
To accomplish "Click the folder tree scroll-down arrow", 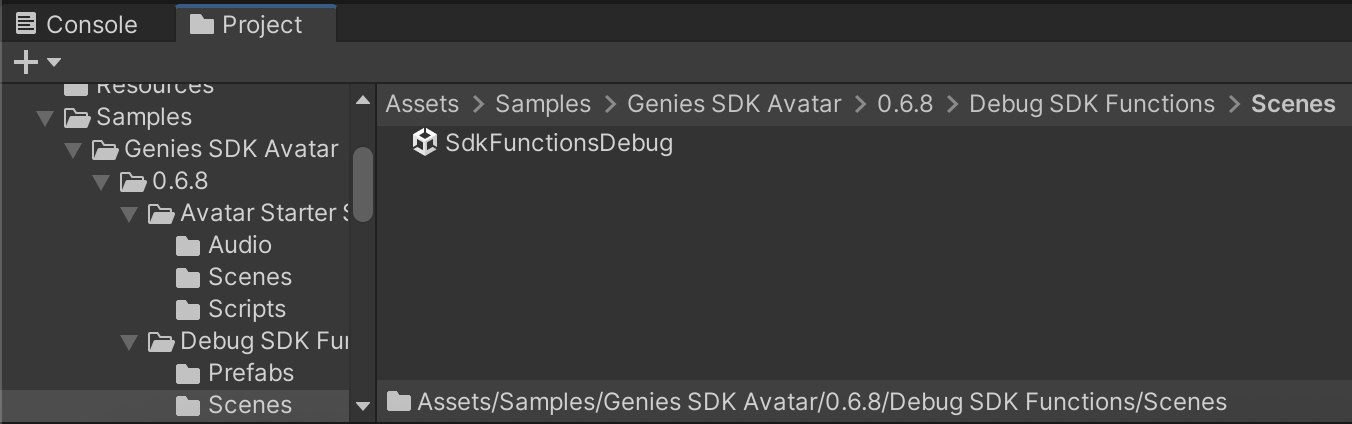I will (363, 405).
